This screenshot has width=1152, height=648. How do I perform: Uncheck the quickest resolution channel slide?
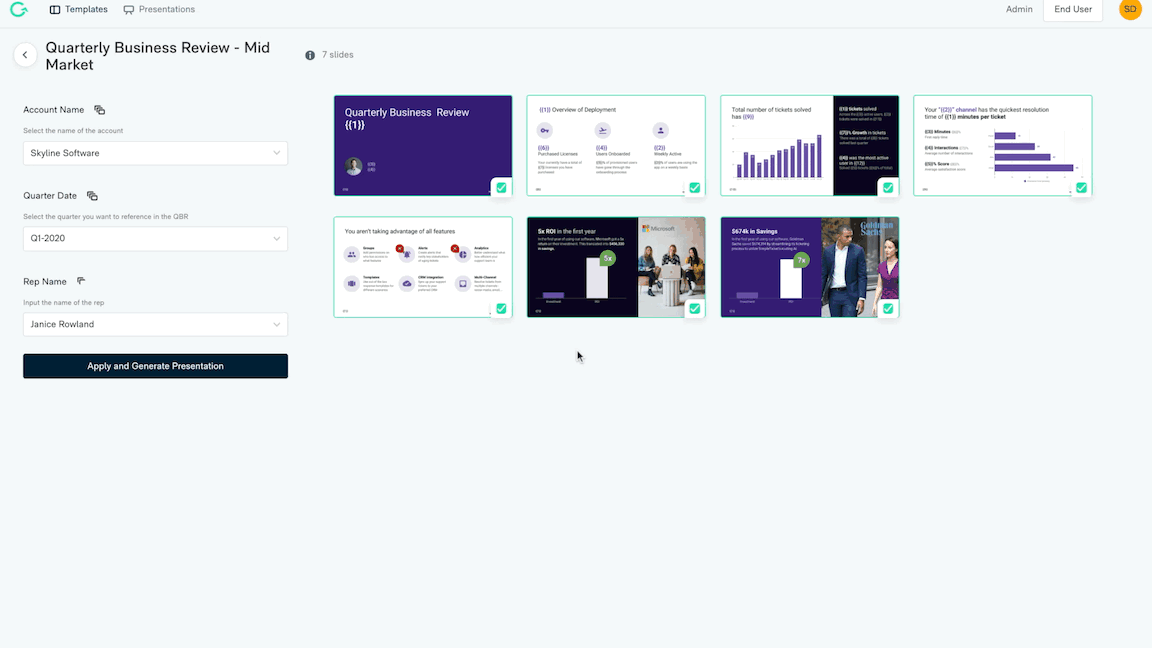(1081, 188)
